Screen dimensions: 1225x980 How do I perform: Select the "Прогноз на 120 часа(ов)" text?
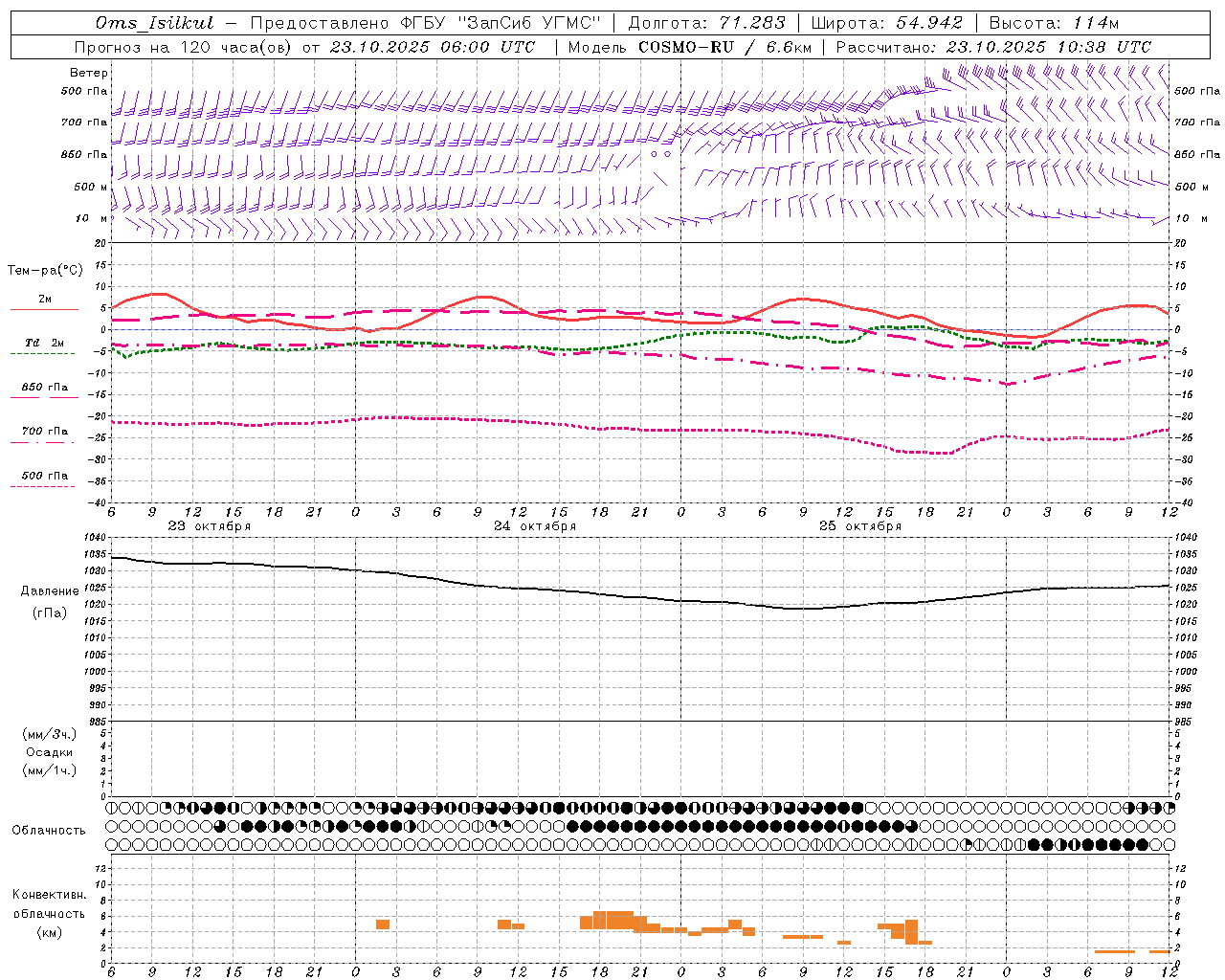point(184,47)
